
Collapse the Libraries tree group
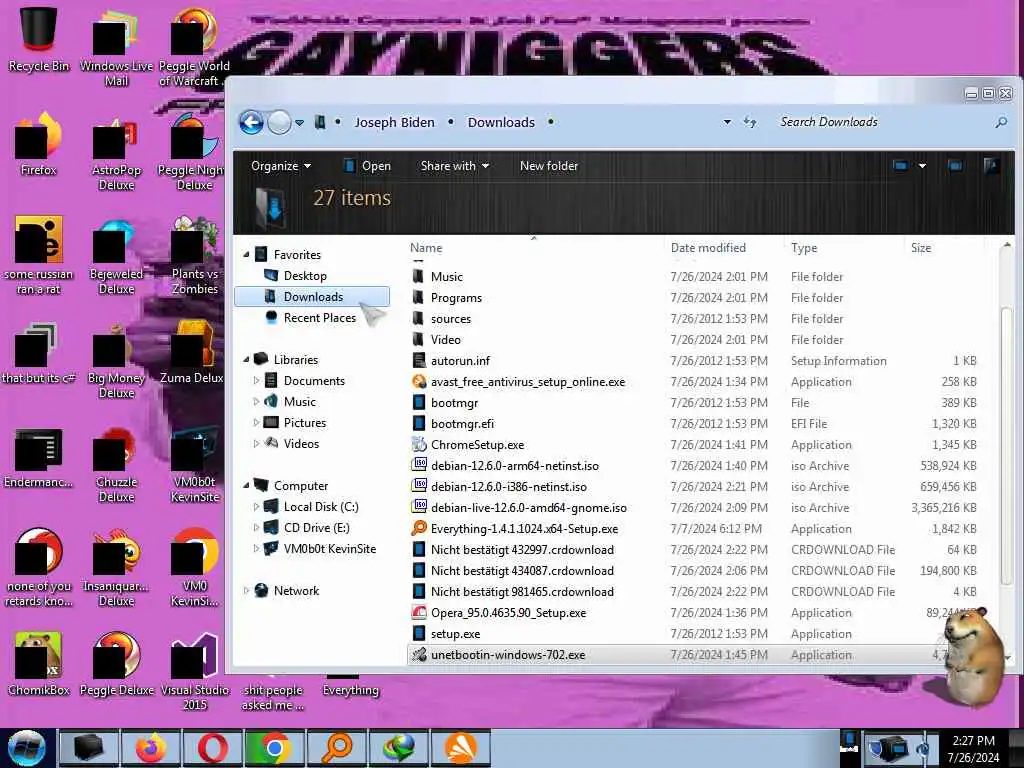pos(246,360)
